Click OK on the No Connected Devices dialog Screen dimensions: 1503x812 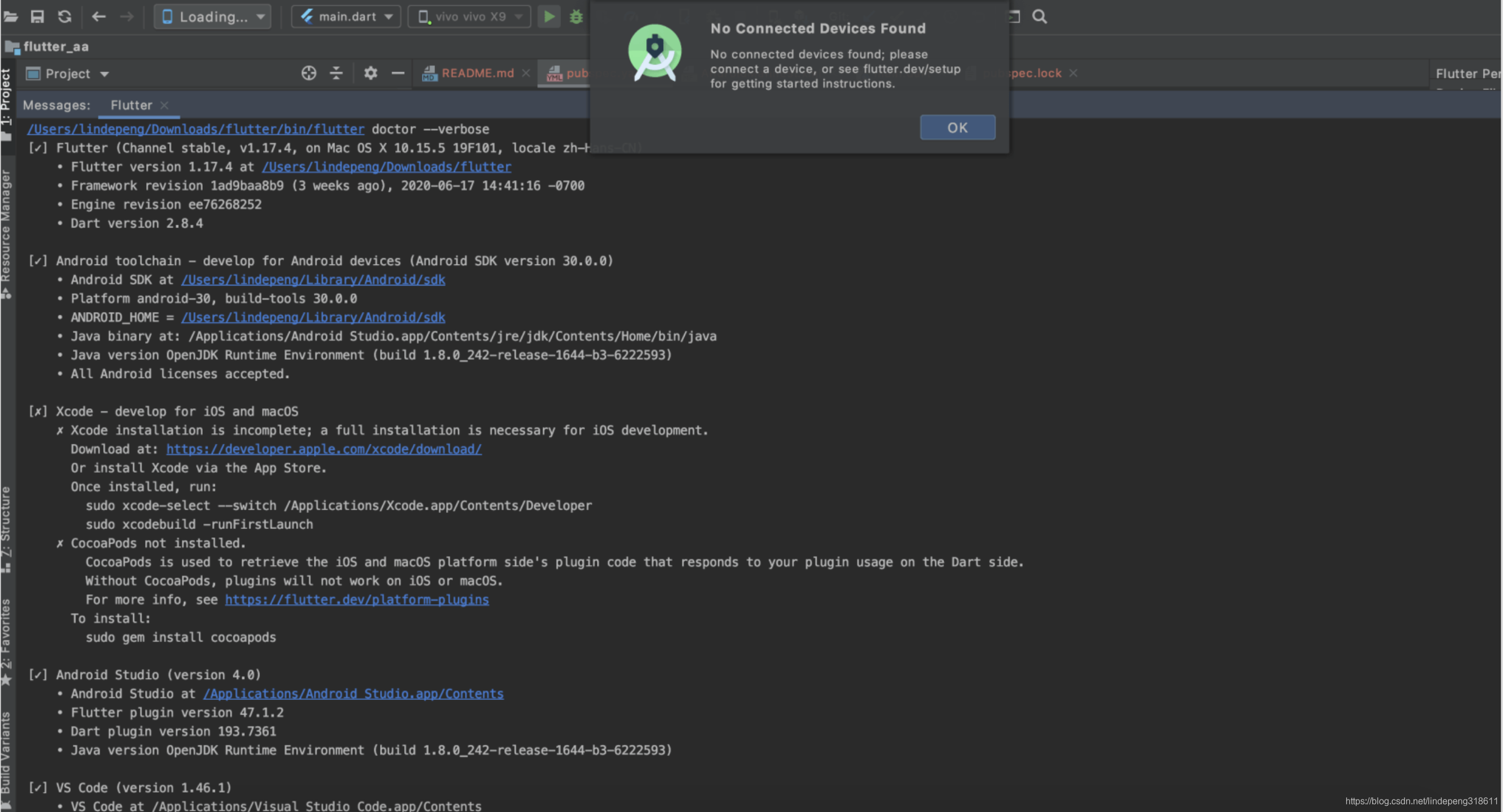click(957, 127)
